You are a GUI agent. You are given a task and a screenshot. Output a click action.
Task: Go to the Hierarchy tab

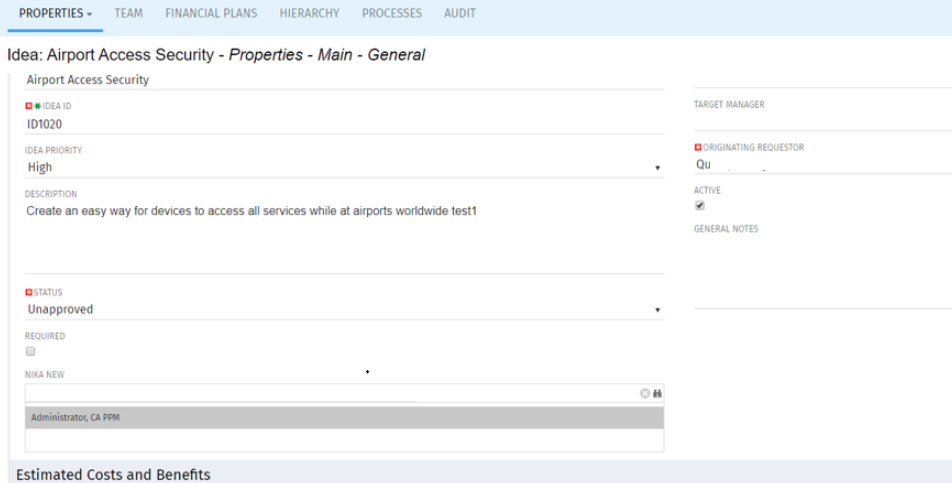310,13
